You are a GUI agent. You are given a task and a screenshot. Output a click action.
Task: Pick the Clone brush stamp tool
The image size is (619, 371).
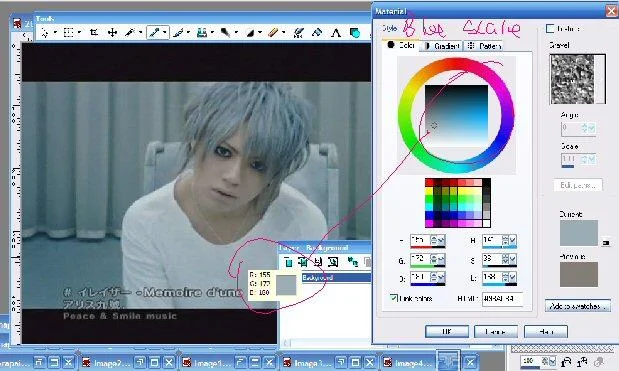pyautogui.click(x=202, y=32)
